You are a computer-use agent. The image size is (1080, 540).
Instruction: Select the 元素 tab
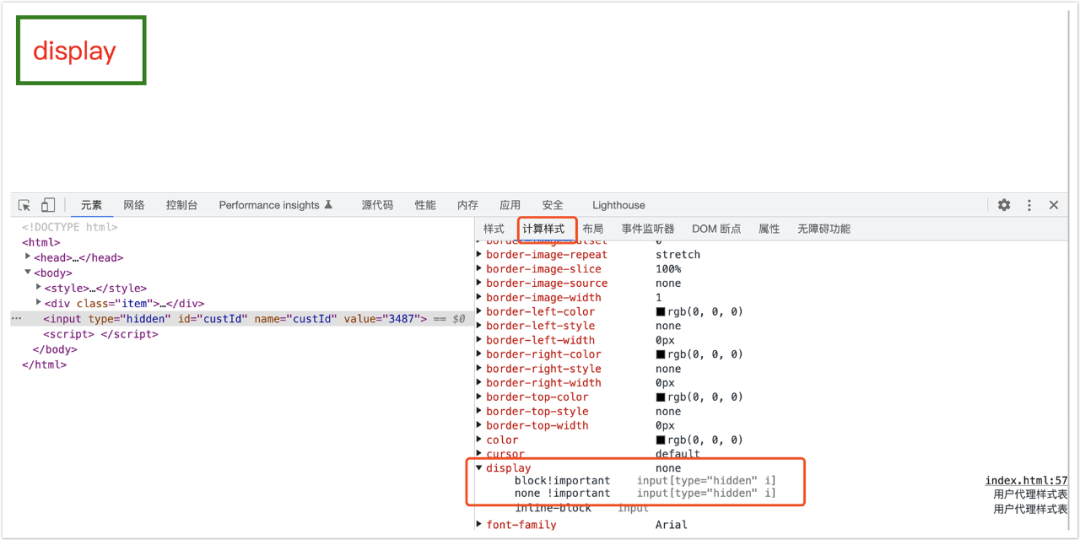(x=92, y=205)
